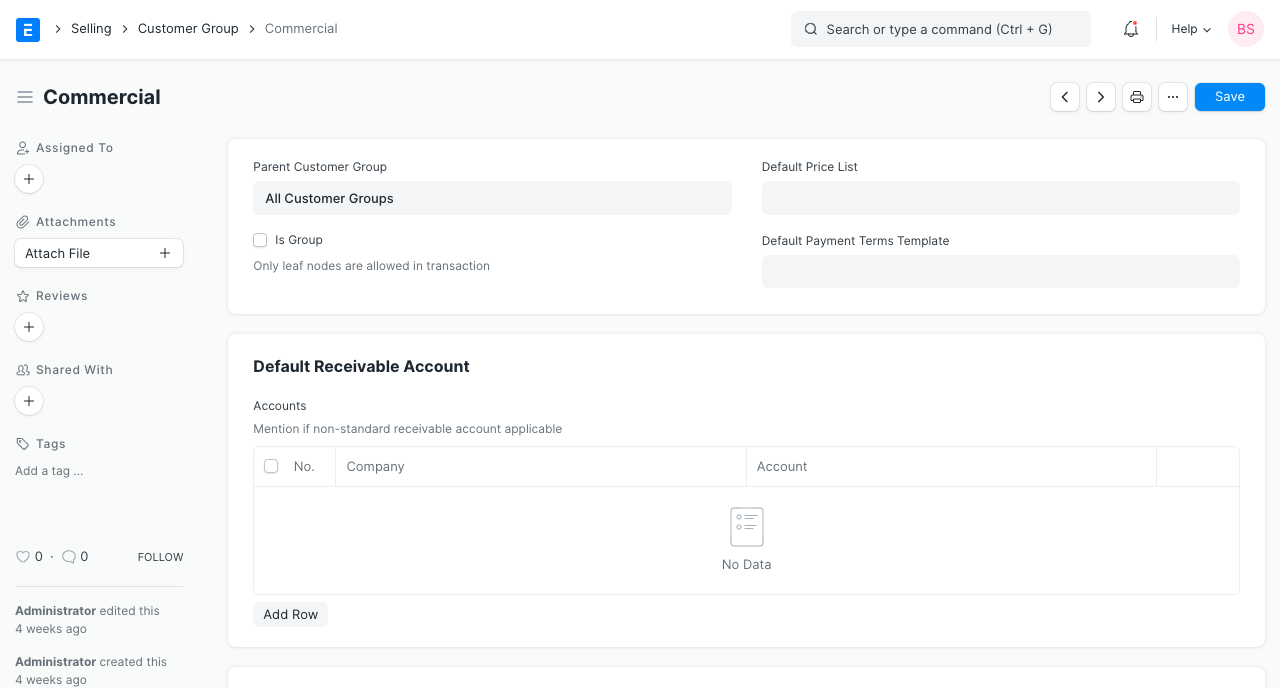Click the print icon
The image size is (1280, 688).
point(1137,97)
